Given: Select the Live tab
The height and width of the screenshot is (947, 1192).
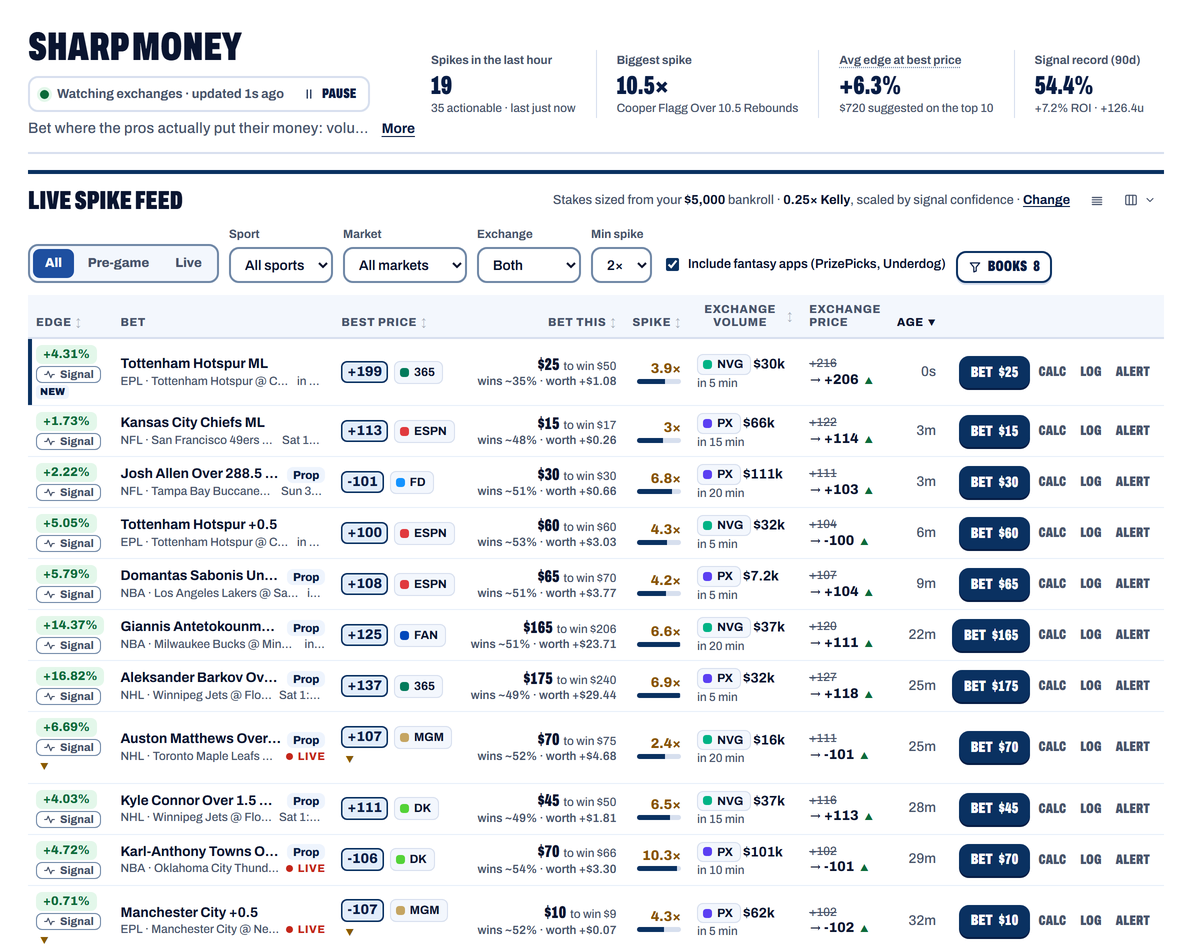Looking at the screenshot, I should coord(189,263).
